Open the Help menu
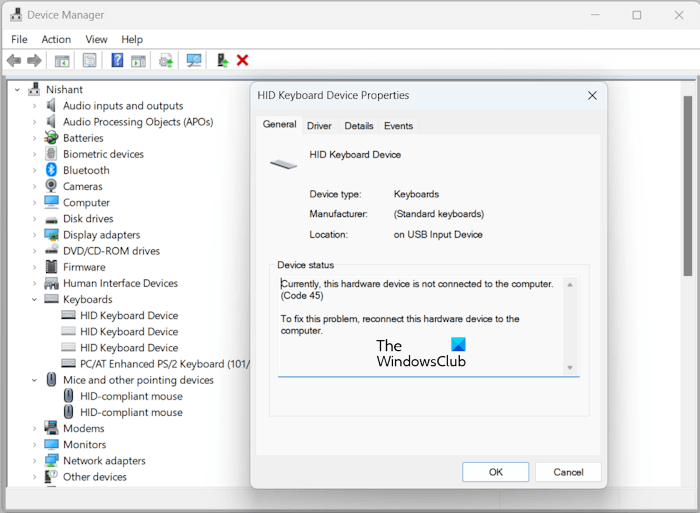 (x=132, y=39)
